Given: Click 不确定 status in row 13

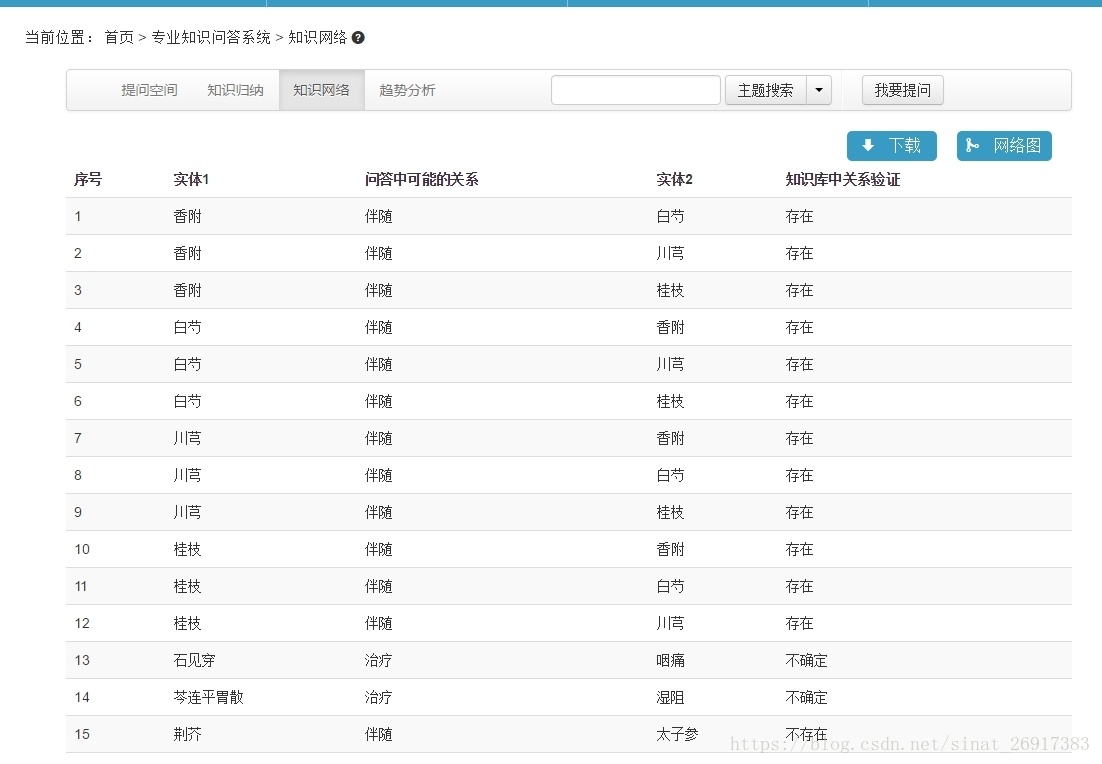Looking at the screenshot, I should [807, 661].
